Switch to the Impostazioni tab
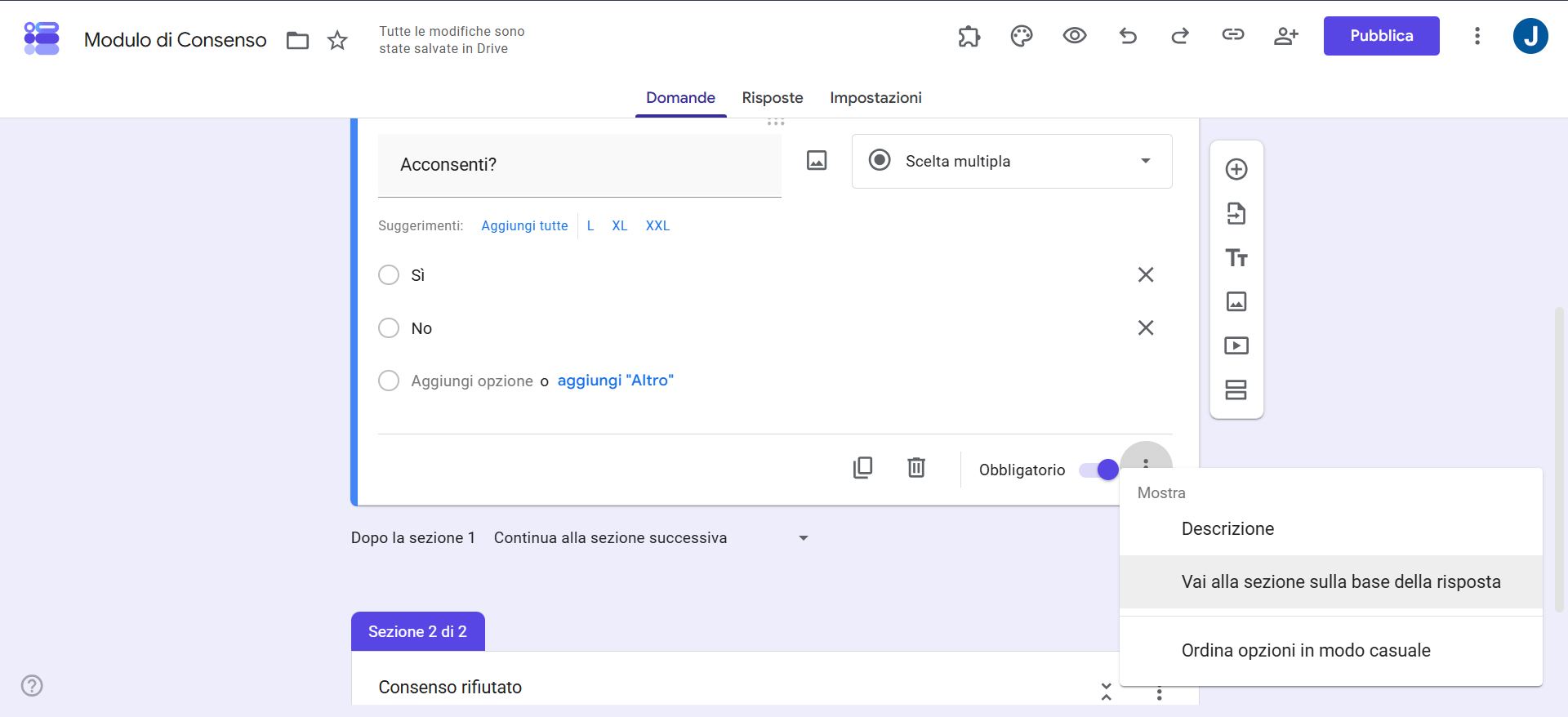1568x717 pixels. point(875,98)
